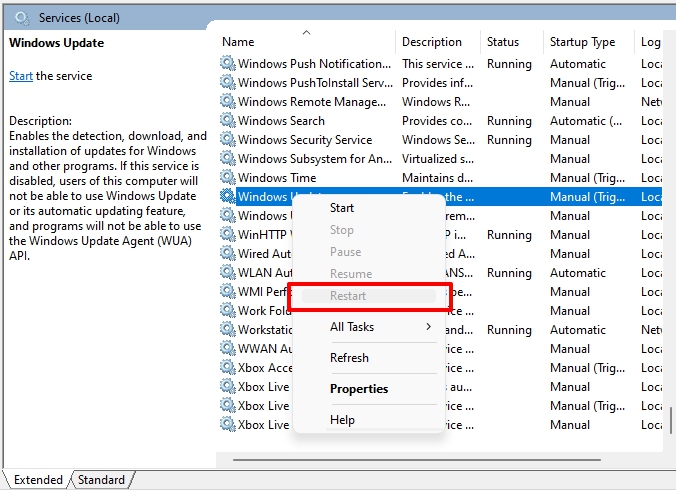Click the Windows Push Notification service gear icon
Screen dimensions: 676x490
[228, 63]
